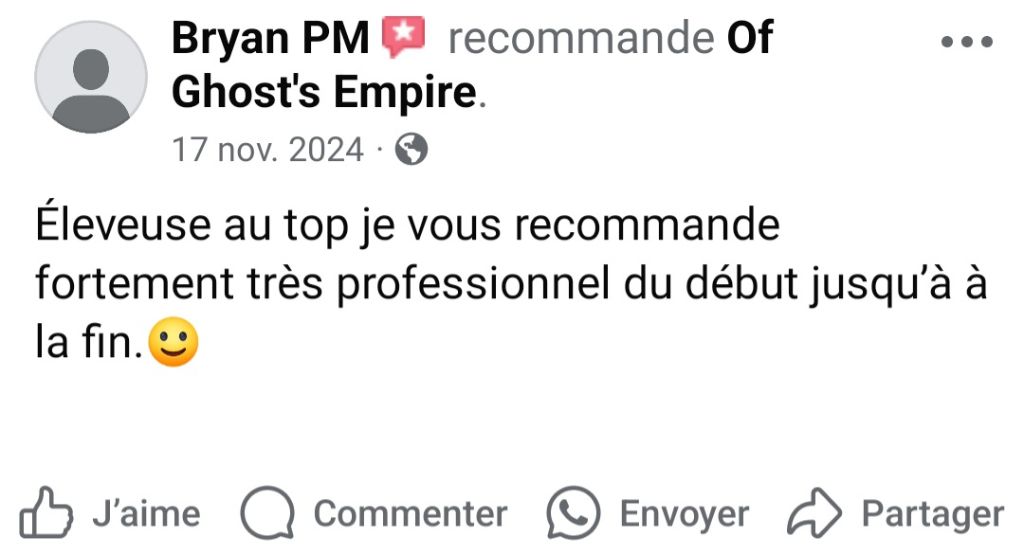
Task: Toggle the J'aime like label
Action: [146, 514]
